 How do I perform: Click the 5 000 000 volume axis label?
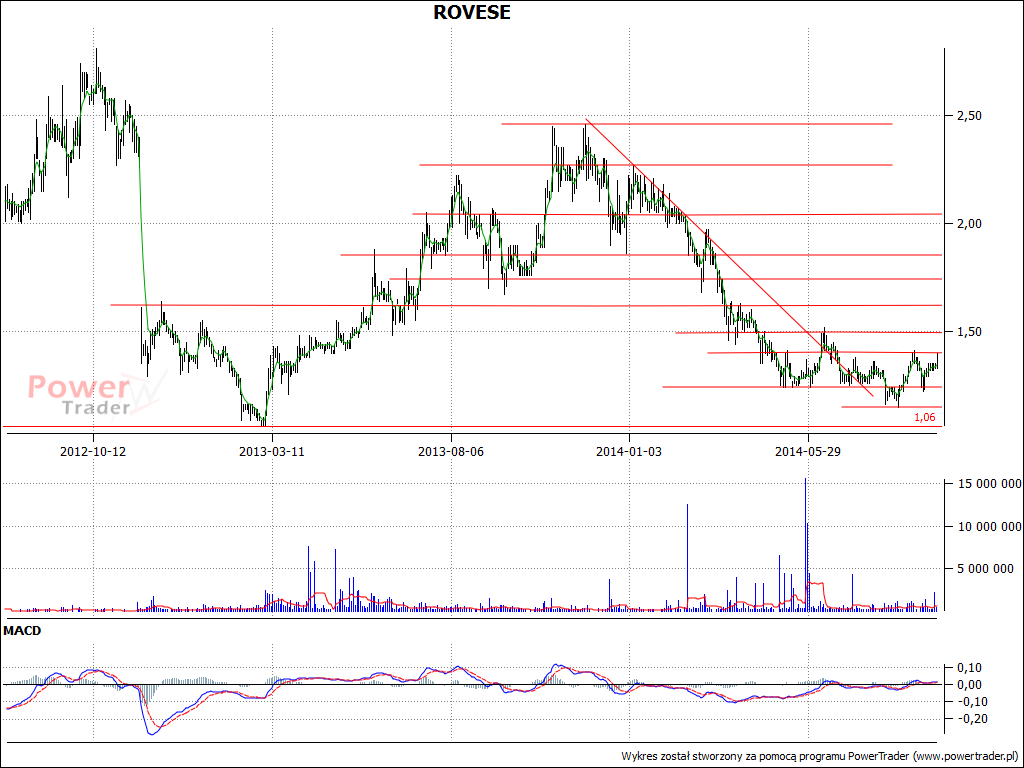985,569
